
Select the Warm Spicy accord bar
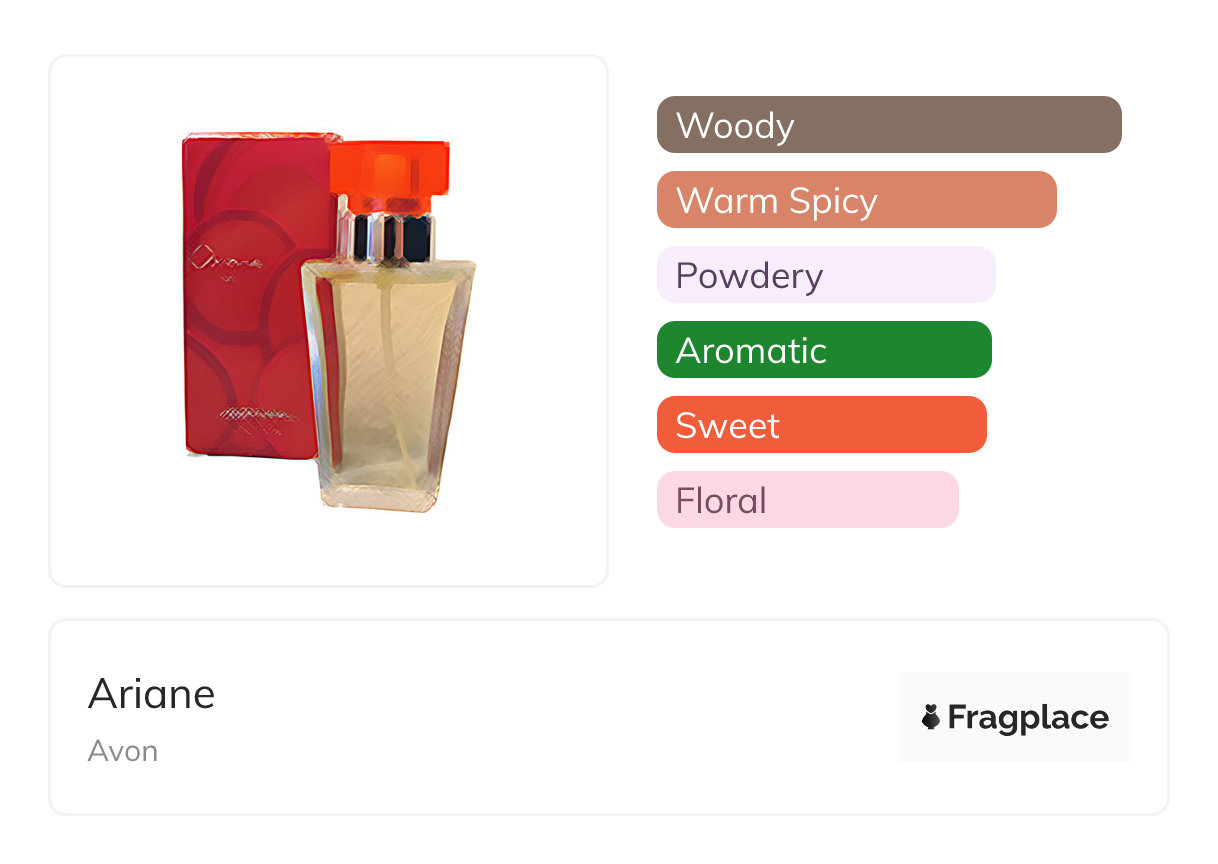[856, 200]
